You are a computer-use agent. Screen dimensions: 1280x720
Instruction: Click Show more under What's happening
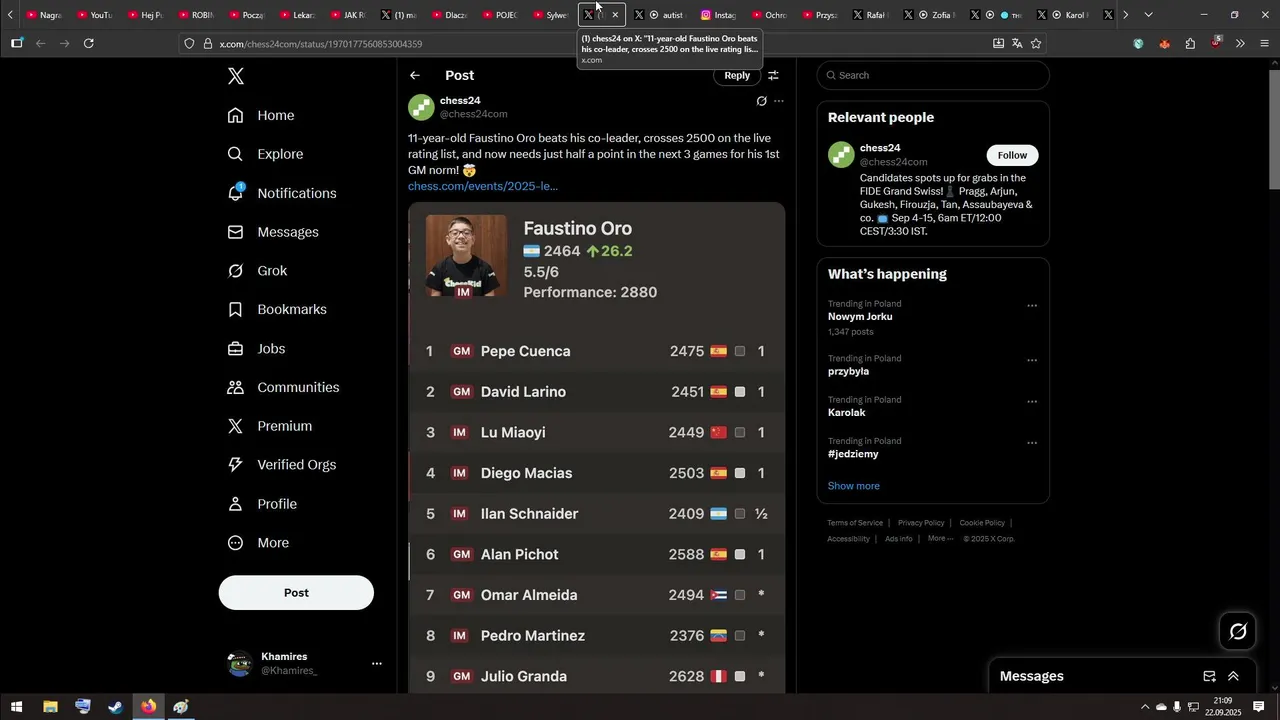pos(854,486)
